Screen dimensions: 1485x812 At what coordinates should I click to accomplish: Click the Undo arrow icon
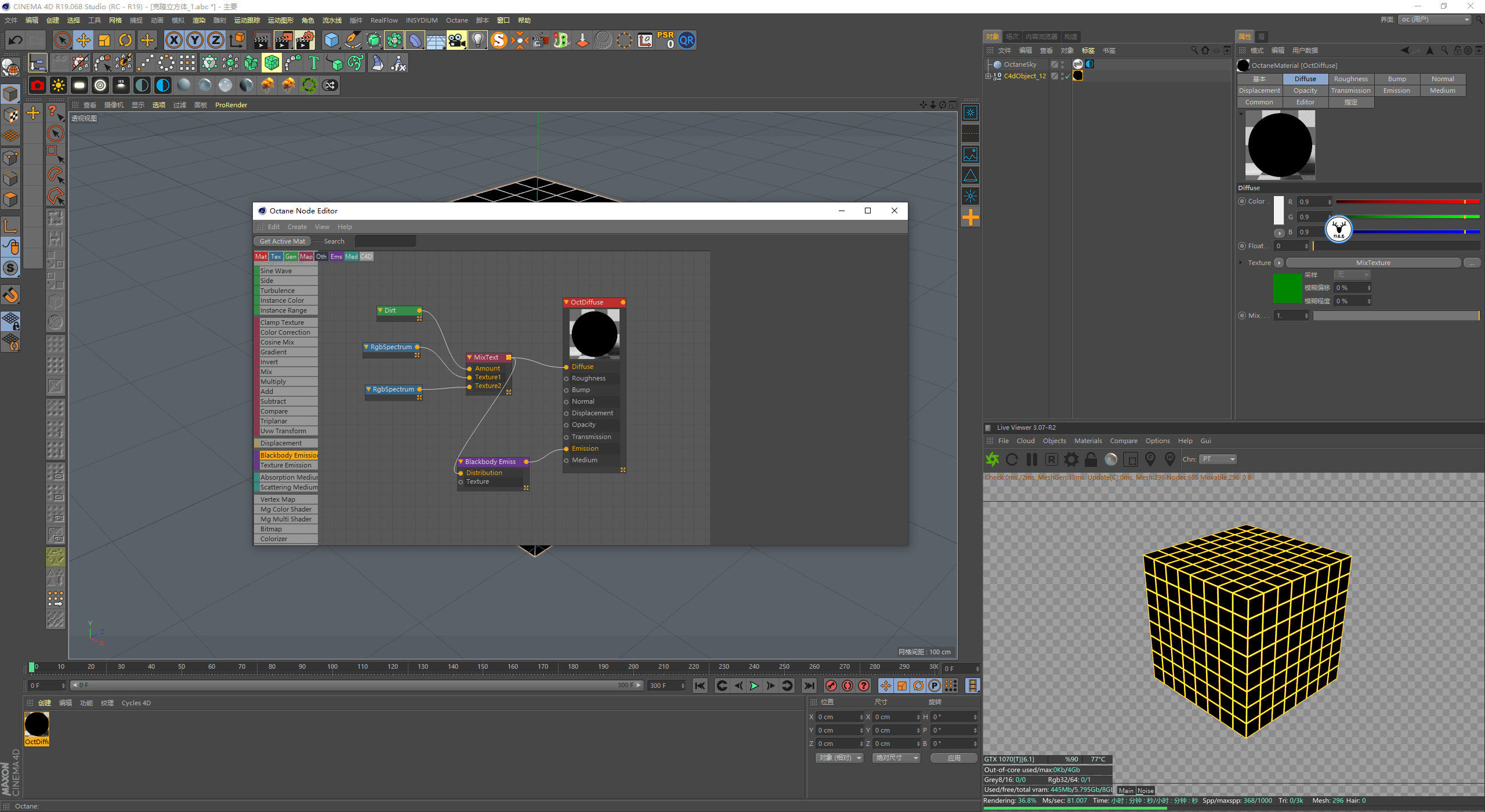(x=16, y=40)
